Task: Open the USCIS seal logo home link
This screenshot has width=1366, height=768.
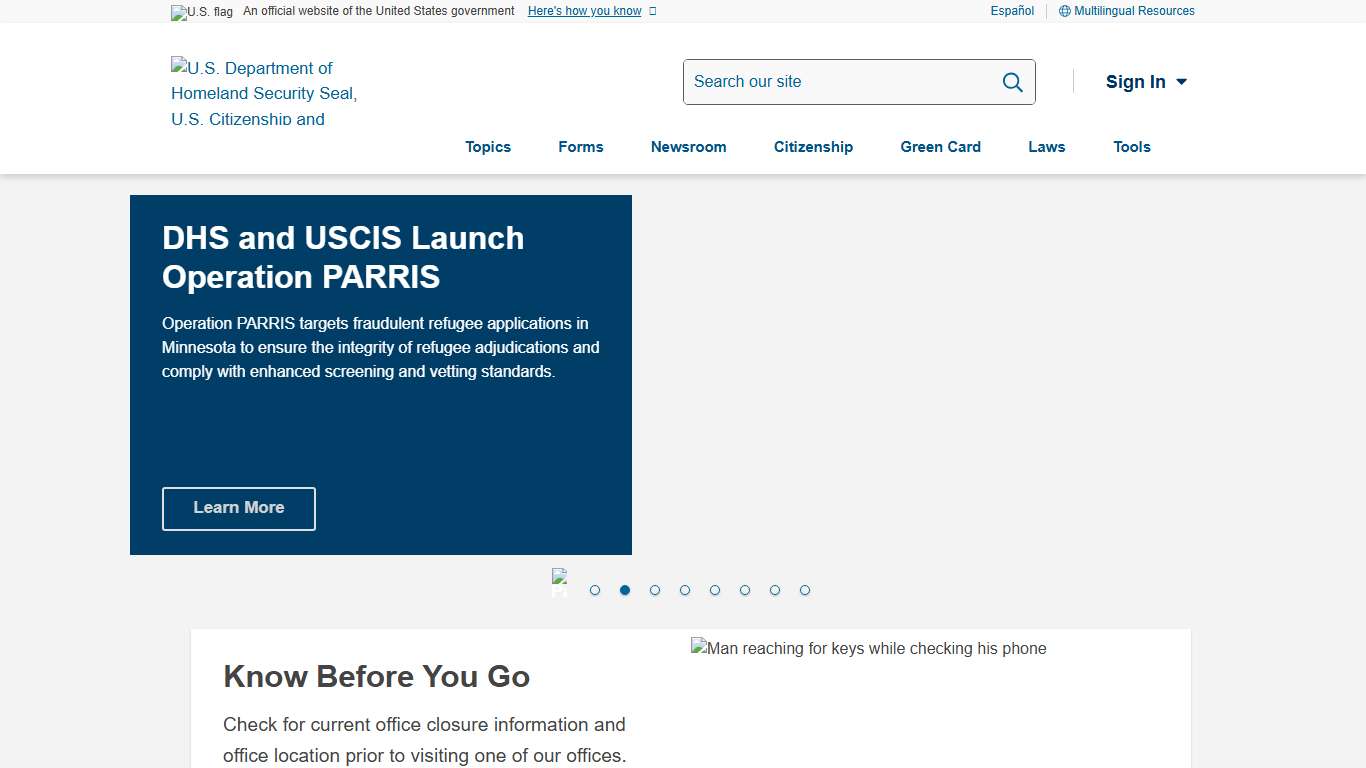Action: click(264, 93)
